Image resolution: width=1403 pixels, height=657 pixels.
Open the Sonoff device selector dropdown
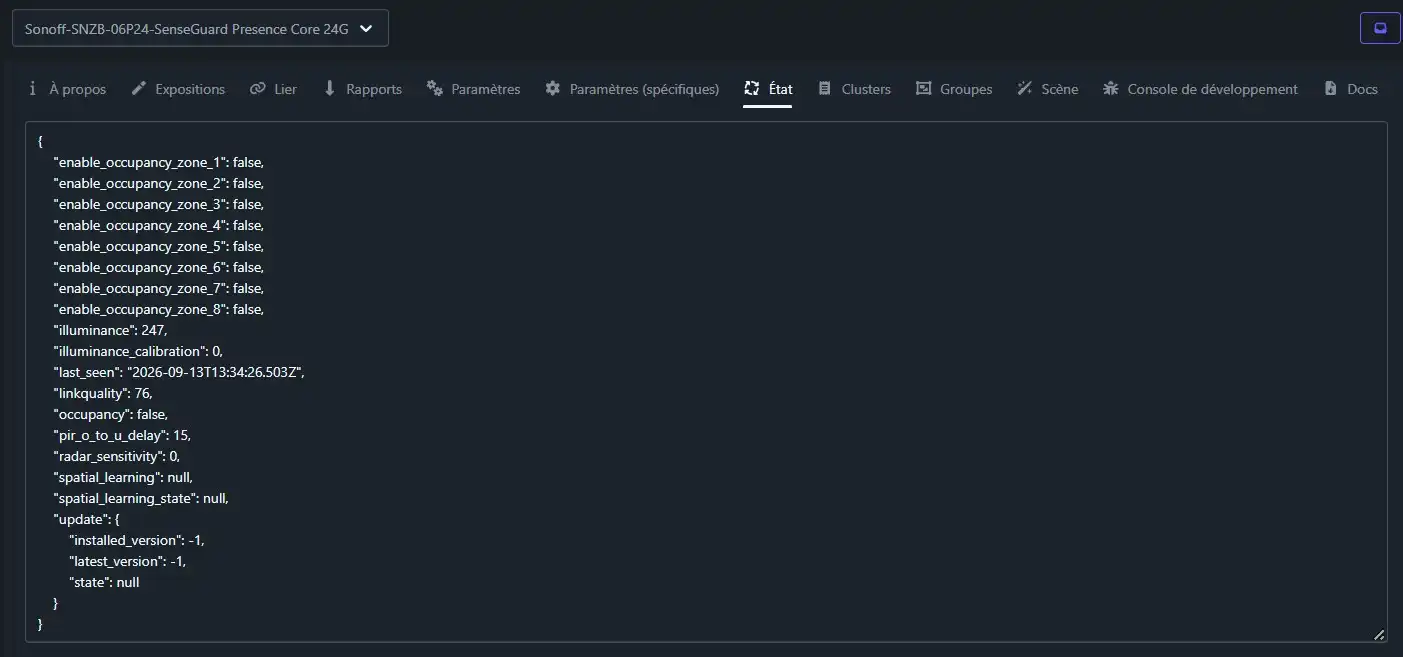(x=200, y=29)
